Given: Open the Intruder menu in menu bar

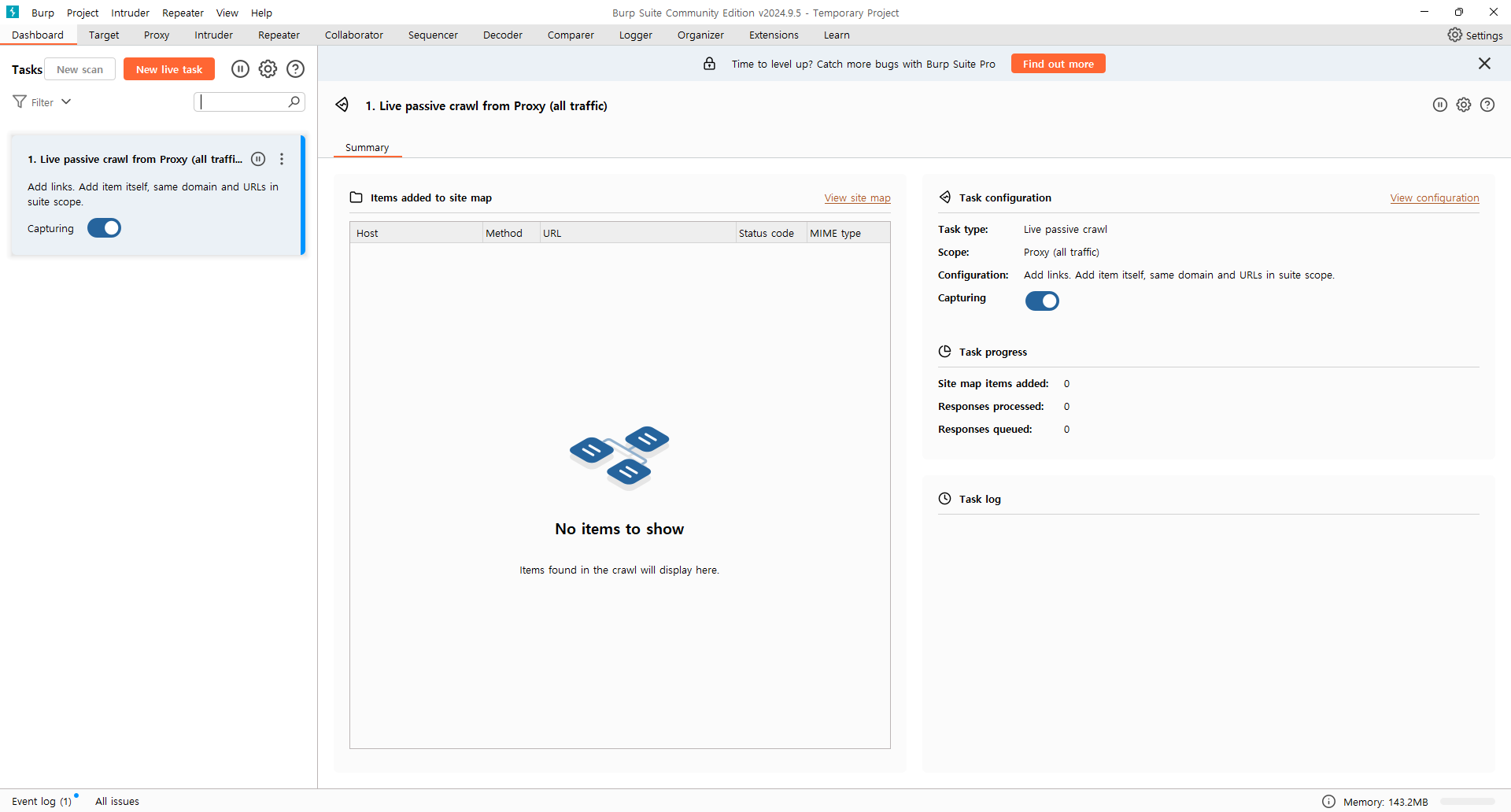Looking at the screenshot, I should click(130, 13).
